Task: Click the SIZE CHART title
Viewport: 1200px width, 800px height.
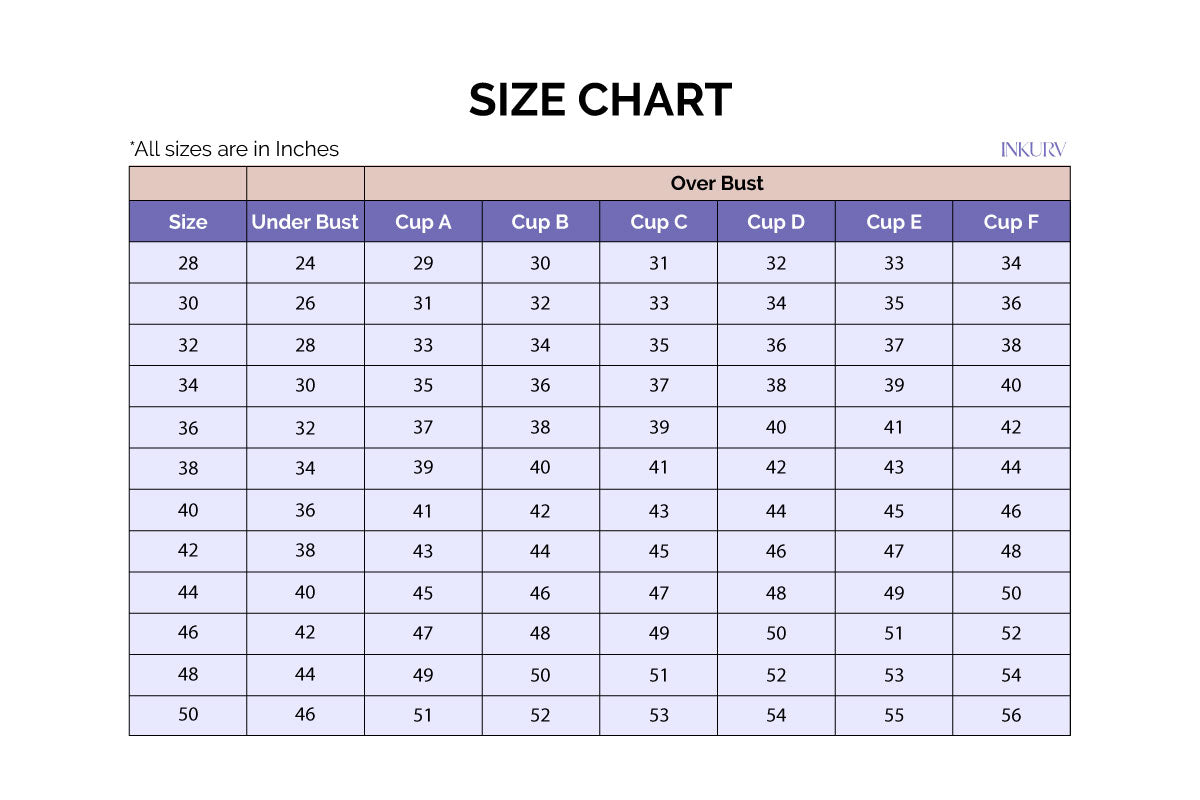Action: click(x=600, y=100)
